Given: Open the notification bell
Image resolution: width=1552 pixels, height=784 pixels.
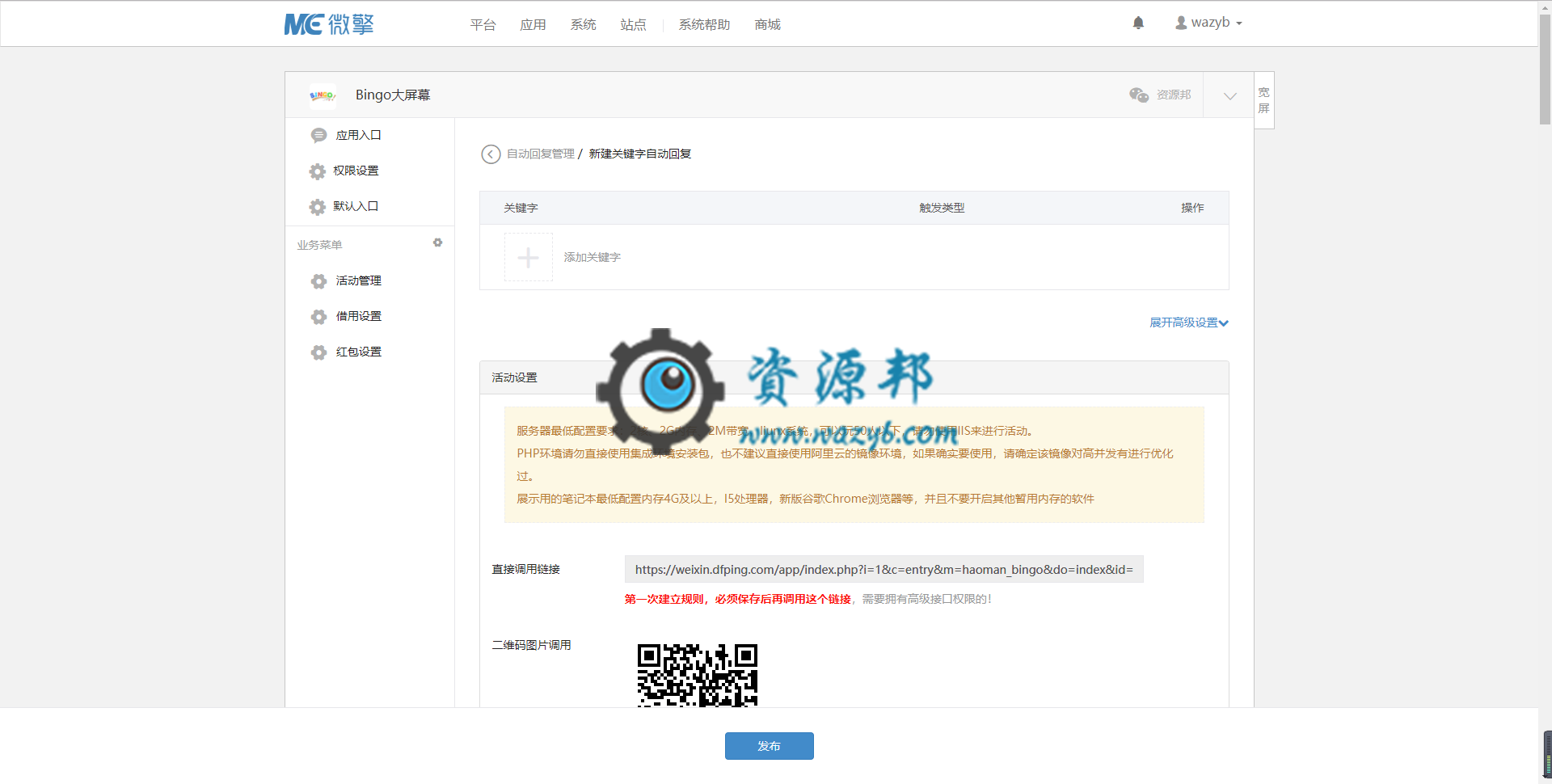Looking at the screenshot, I should pos(1138,23).
